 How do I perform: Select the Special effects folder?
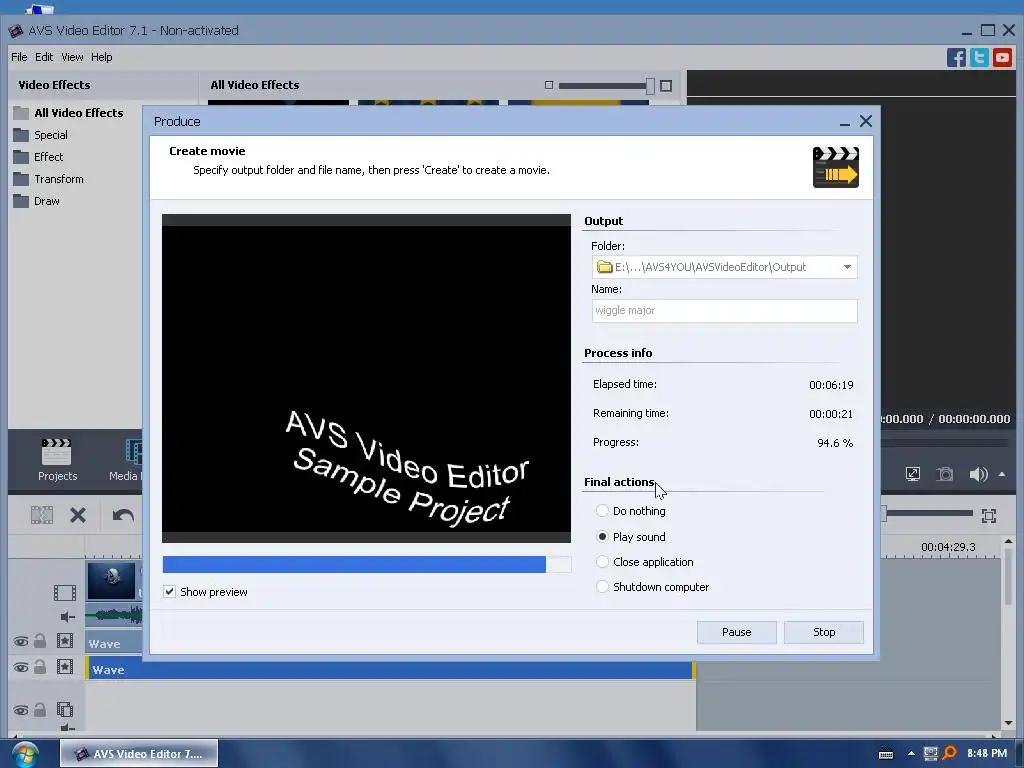tap(40, 135)
